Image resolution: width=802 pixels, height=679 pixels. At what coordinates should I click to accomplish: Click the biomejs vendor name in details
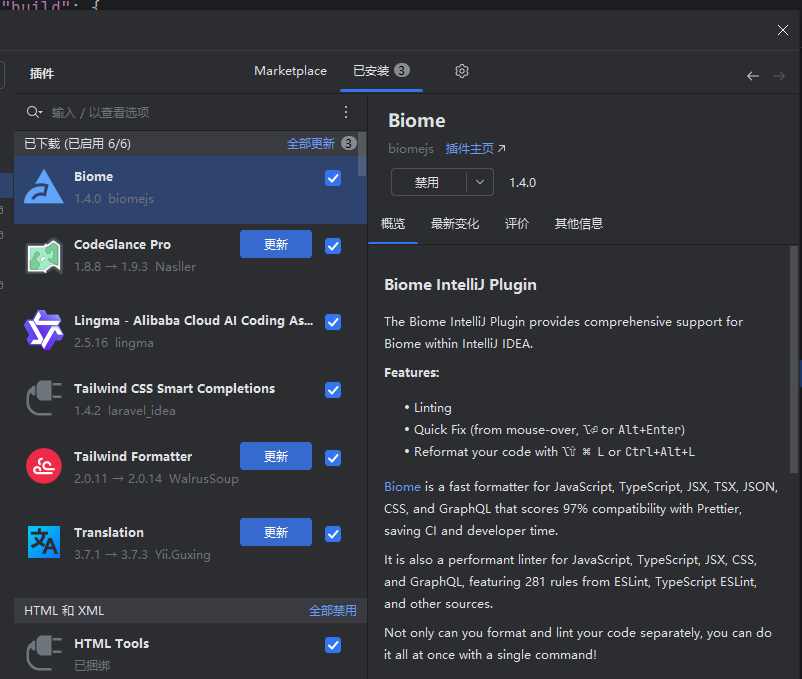click(411, 149)
